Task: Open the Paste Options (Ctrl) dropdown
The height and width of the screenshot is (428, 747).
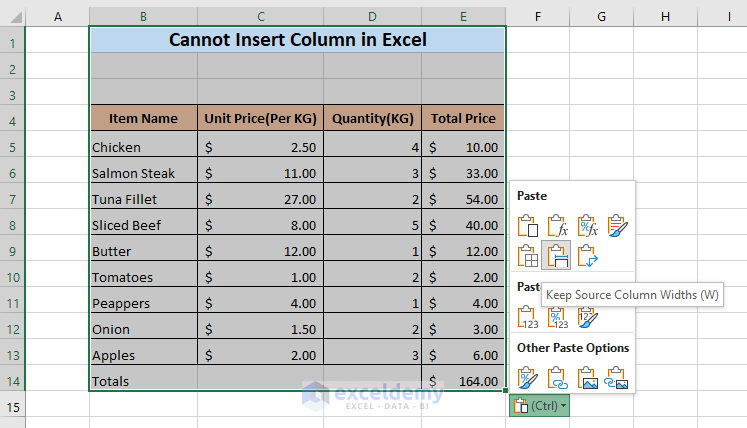Action: pyautogui.click(x=539, y=406)
